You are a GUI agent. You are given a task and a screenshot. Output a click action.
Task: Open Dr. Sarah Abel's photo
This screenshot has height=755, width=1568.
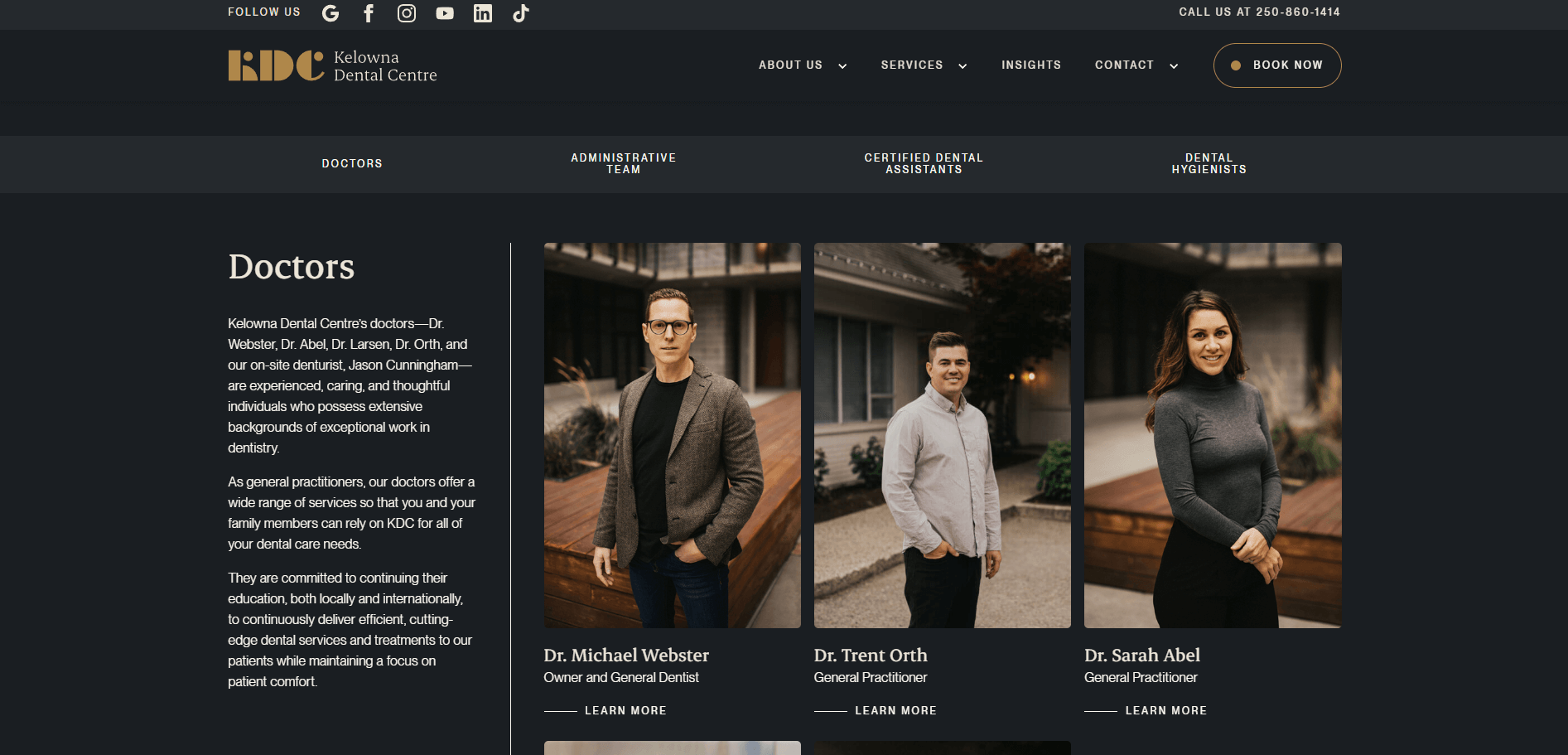1212,435
